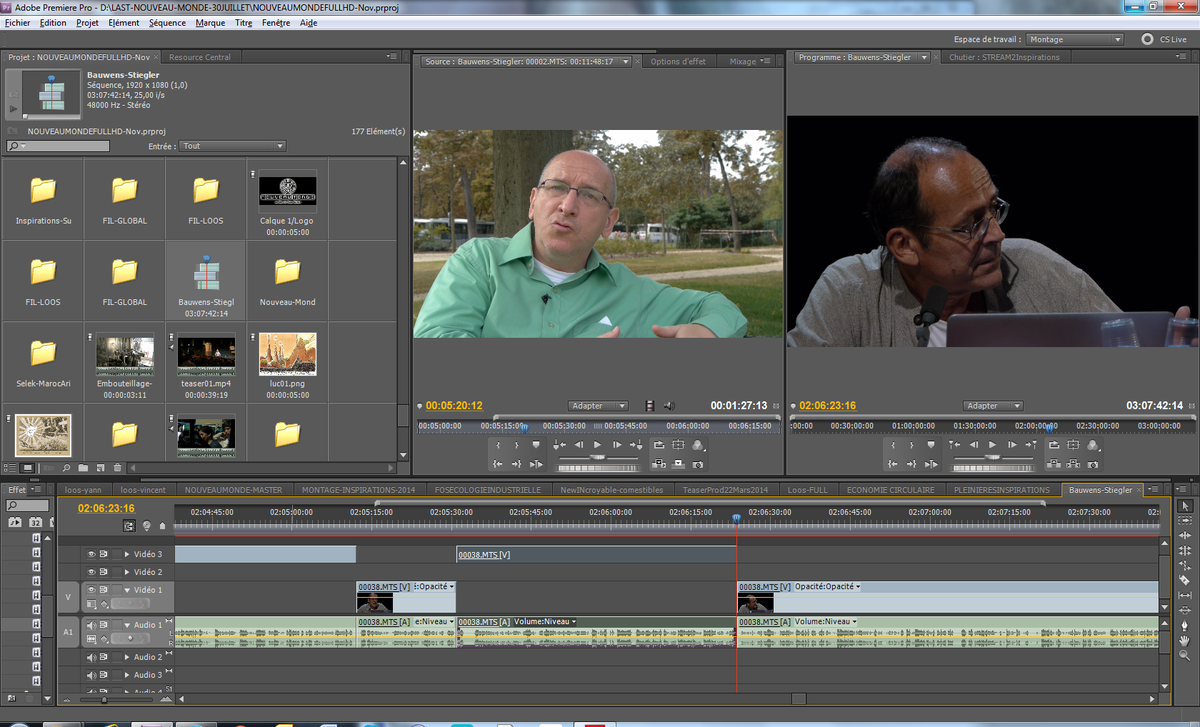The width and height of the screenshot is (1200, 727).
Task: Collapse the Vidéo 1 track
Action: tap(127, 590)
